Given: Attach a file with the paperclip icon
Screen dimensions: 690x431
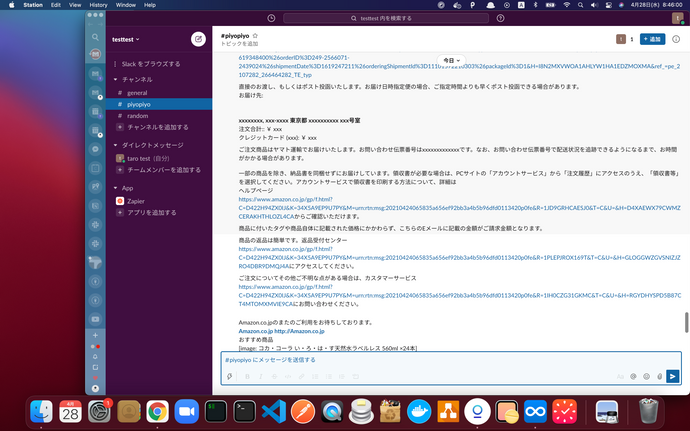Looking at the screenshot, I should pos(659,376).
